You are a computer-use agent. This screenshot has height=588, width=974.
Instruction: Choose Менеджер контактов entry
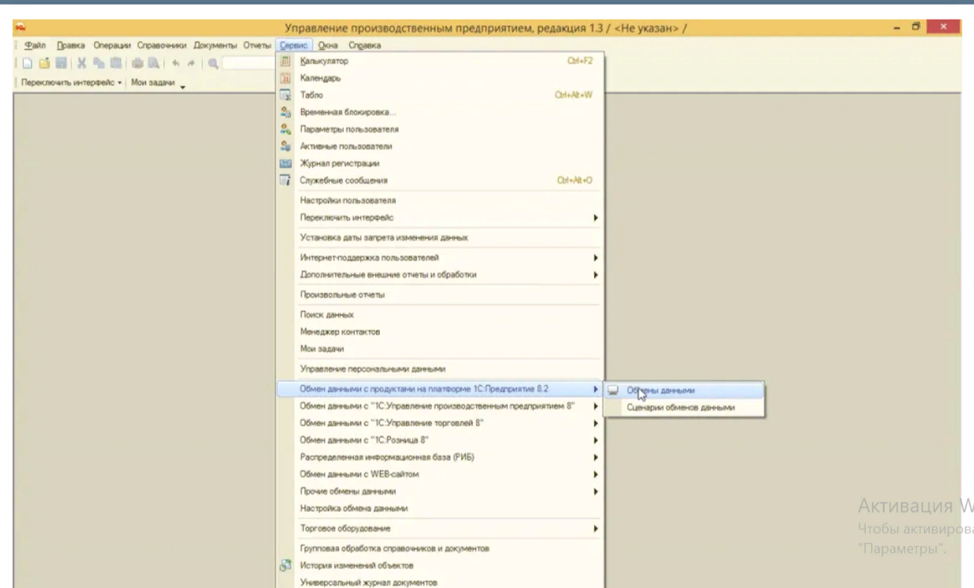(x=440, y=332)
